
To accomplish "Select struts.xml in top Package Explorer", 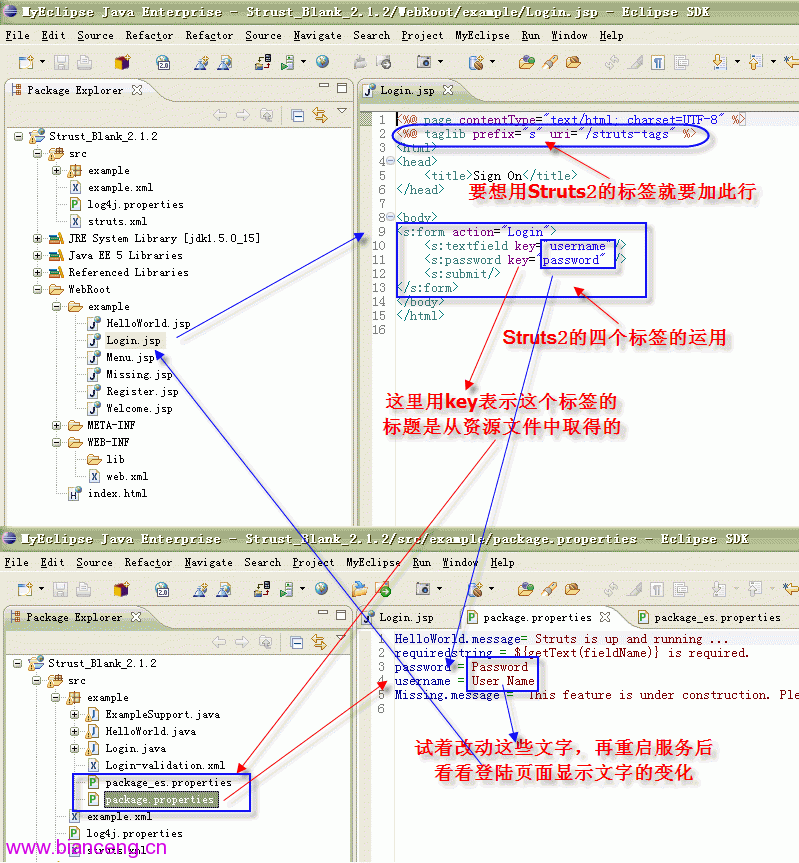I will [117, 222].
